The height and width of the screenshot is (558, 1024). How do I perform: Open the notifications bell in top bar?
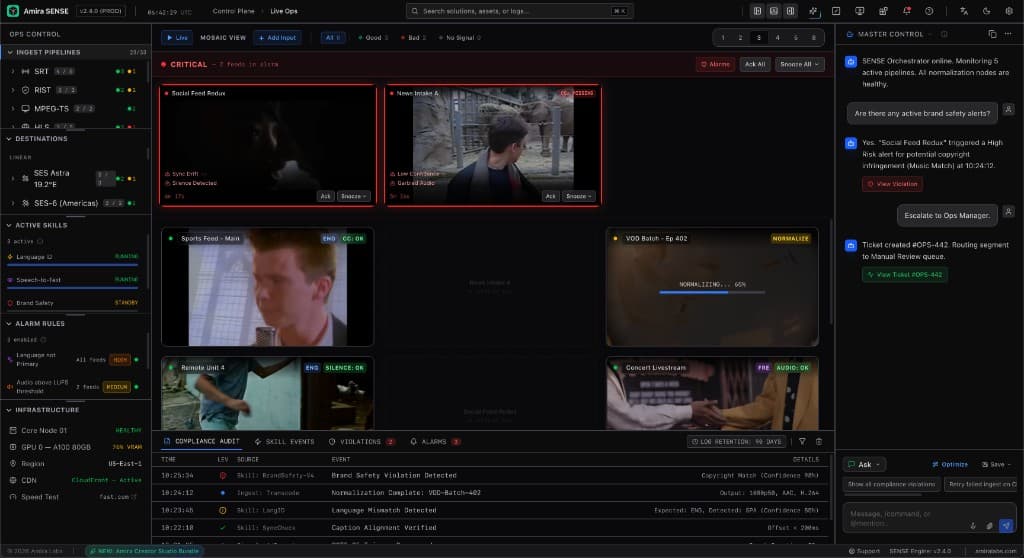coord(906,11)
